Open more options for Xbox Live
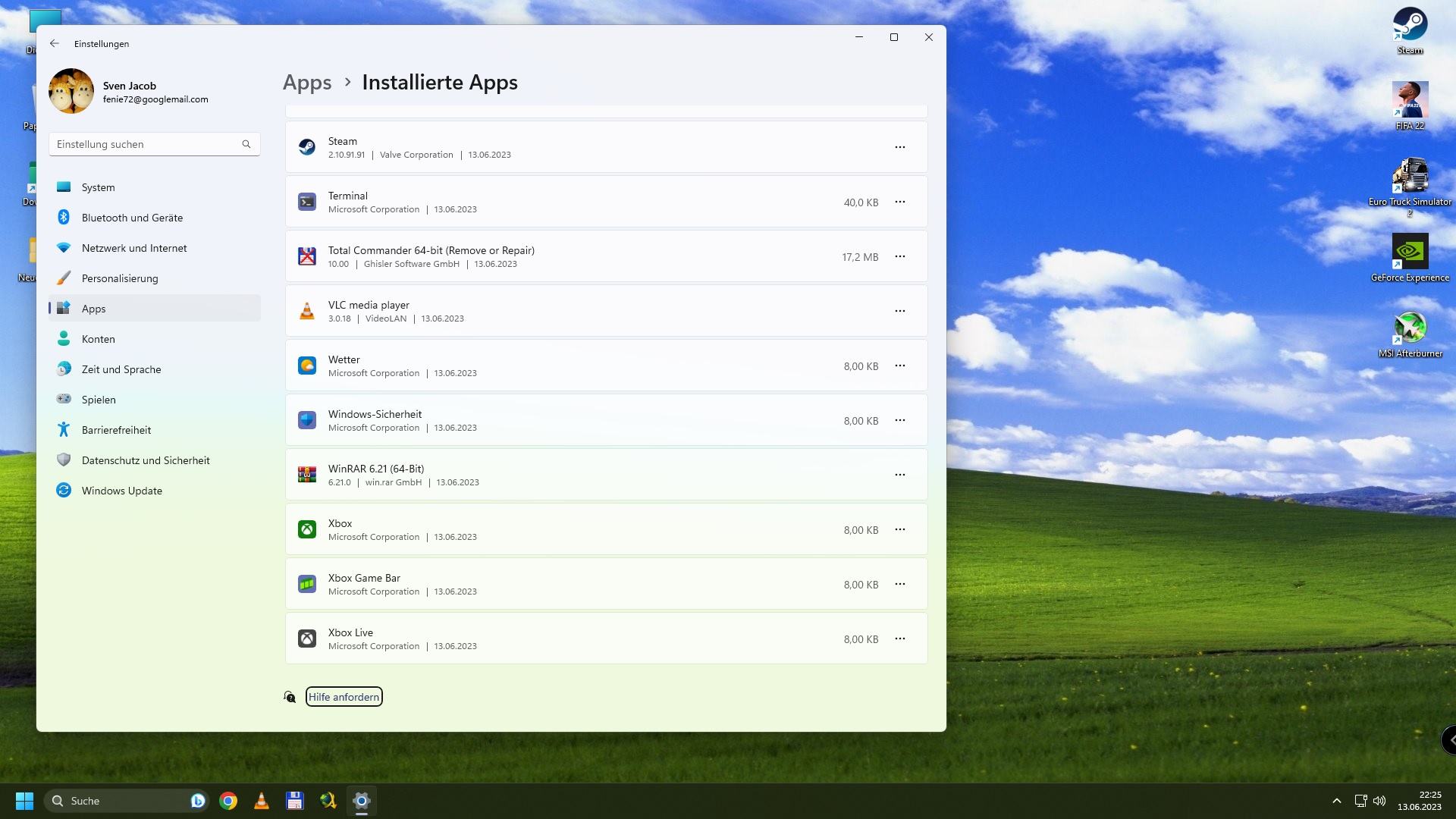The height and width of the screenshot is (819, 1456). (900, 639)
